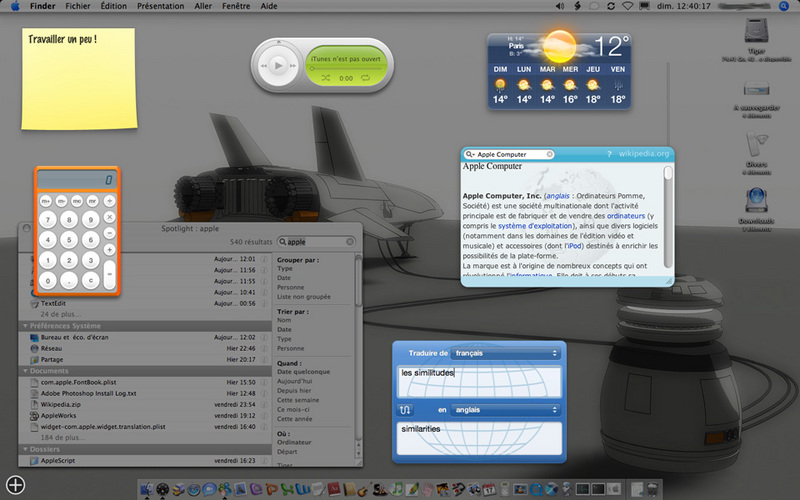Swap languages in the translation widget
This screenshot has height=500, width=800.
tap(405, 410)
